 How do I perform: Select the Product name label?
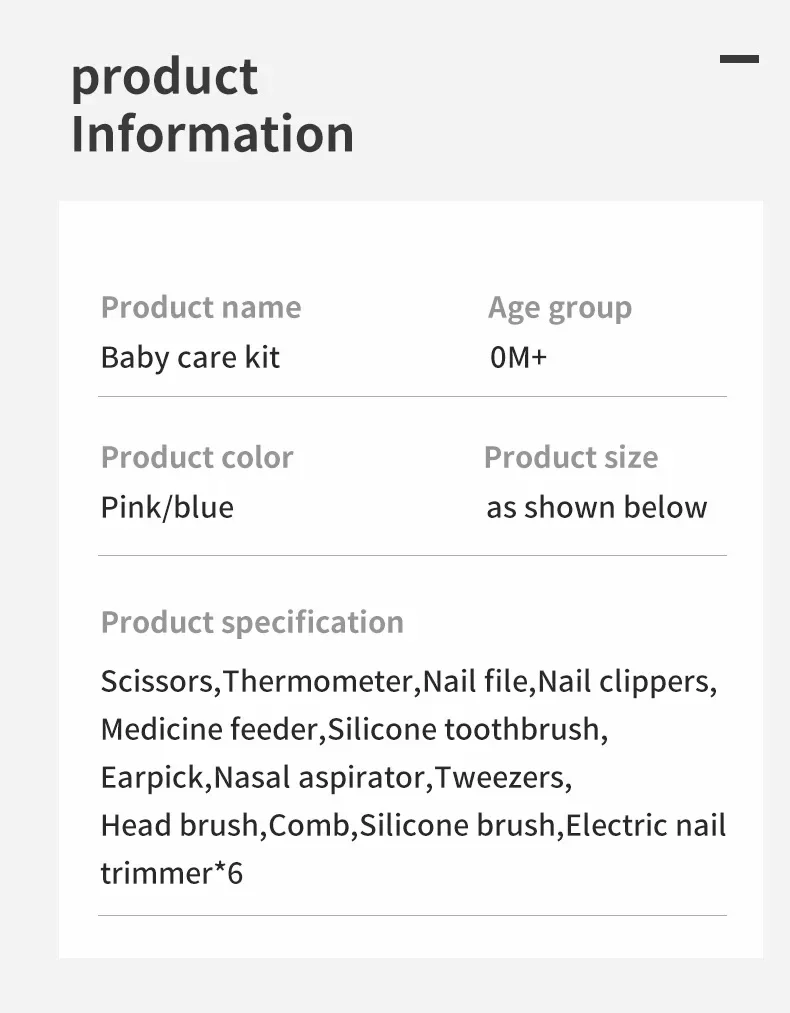(x=200, y=307)
